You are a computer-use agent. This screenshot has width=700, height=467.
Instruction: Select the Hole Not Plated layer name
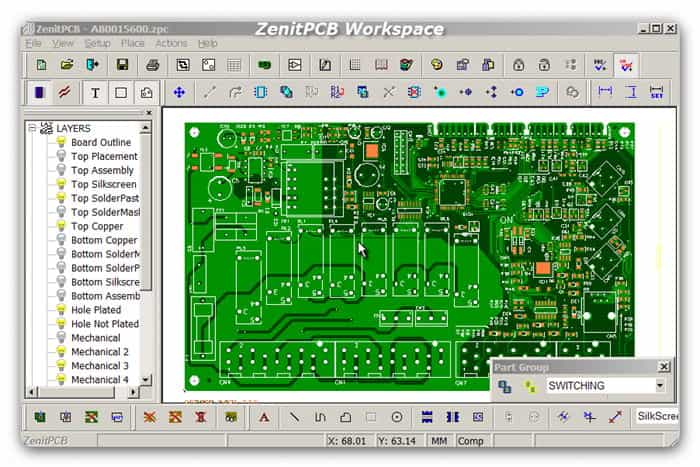pos(105,324)
